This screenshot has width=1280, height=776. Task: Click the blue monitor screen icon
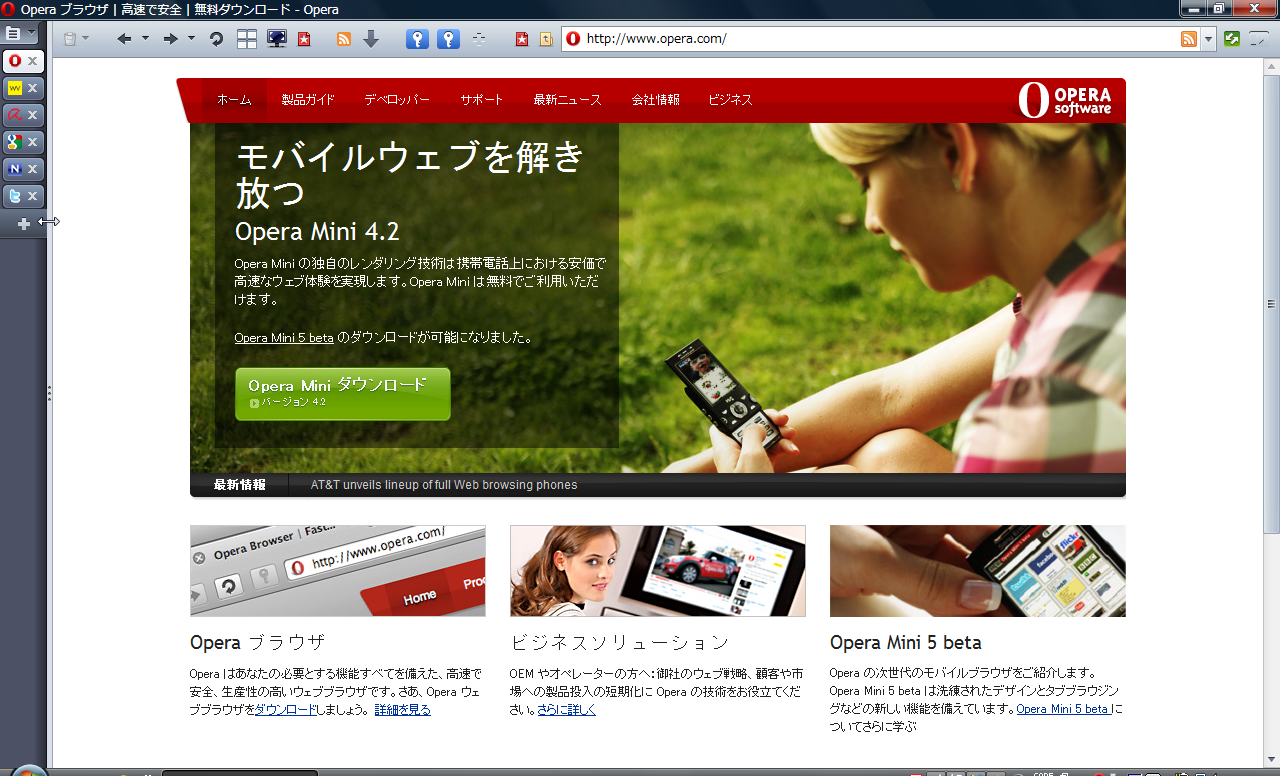(x=276, y=39)
